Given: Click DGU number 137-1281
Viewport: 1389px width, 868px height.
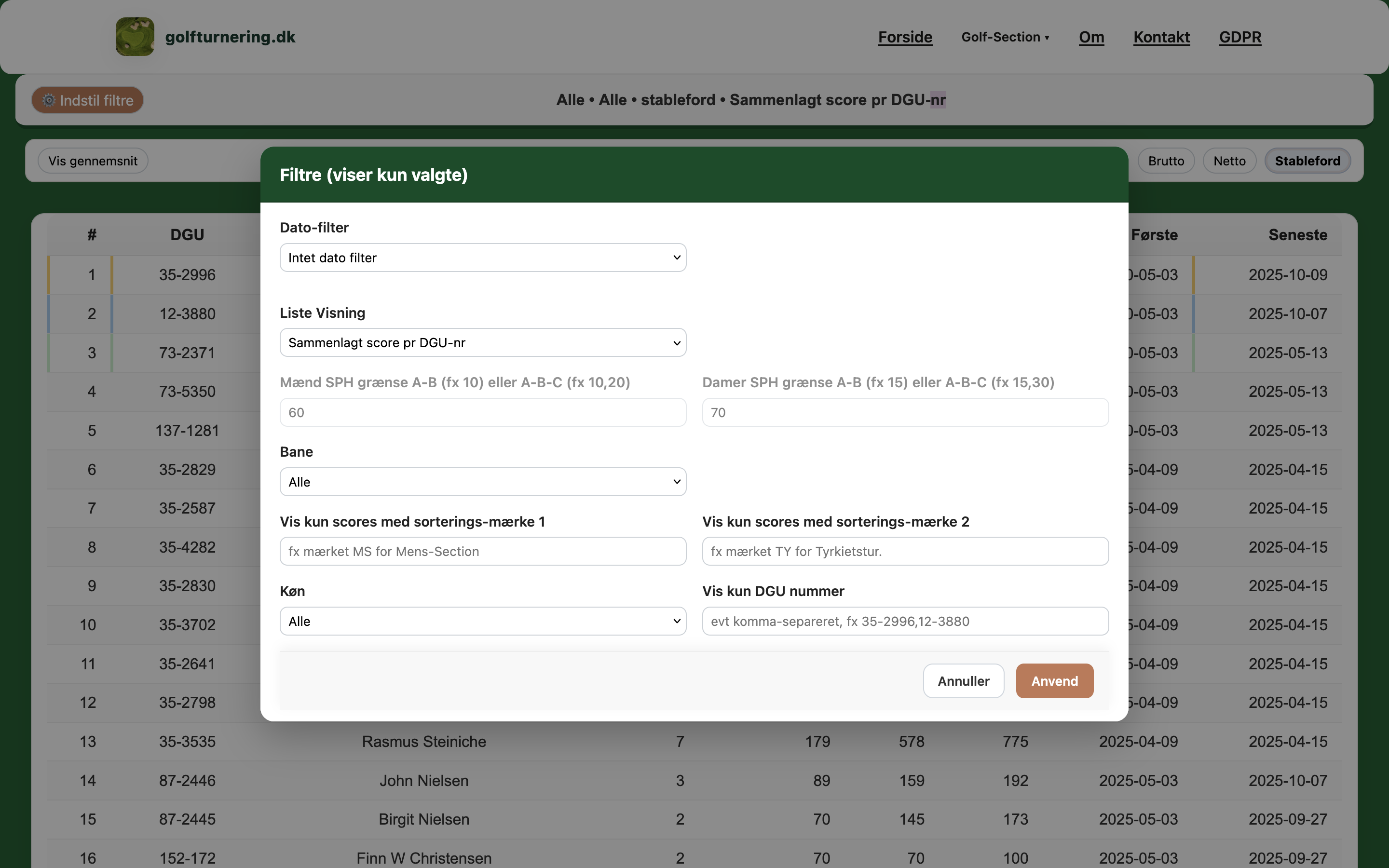Looking at the screenshot, I should 187,431.
